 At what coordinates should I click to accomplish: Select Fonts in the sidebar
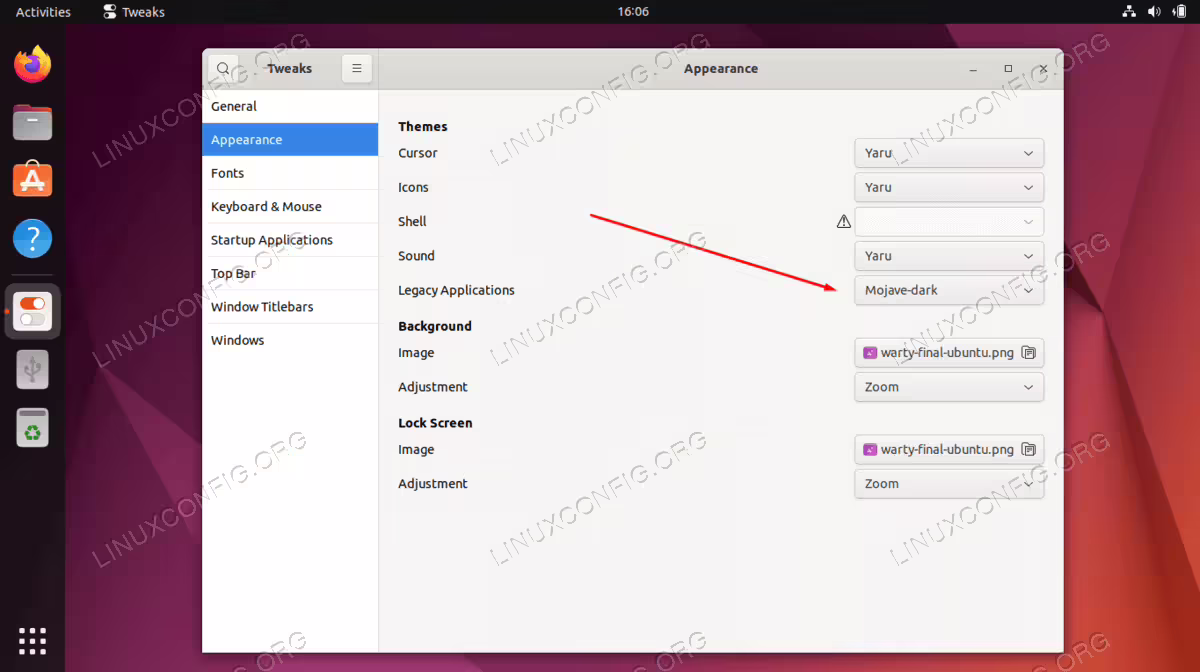coord(290,173)
